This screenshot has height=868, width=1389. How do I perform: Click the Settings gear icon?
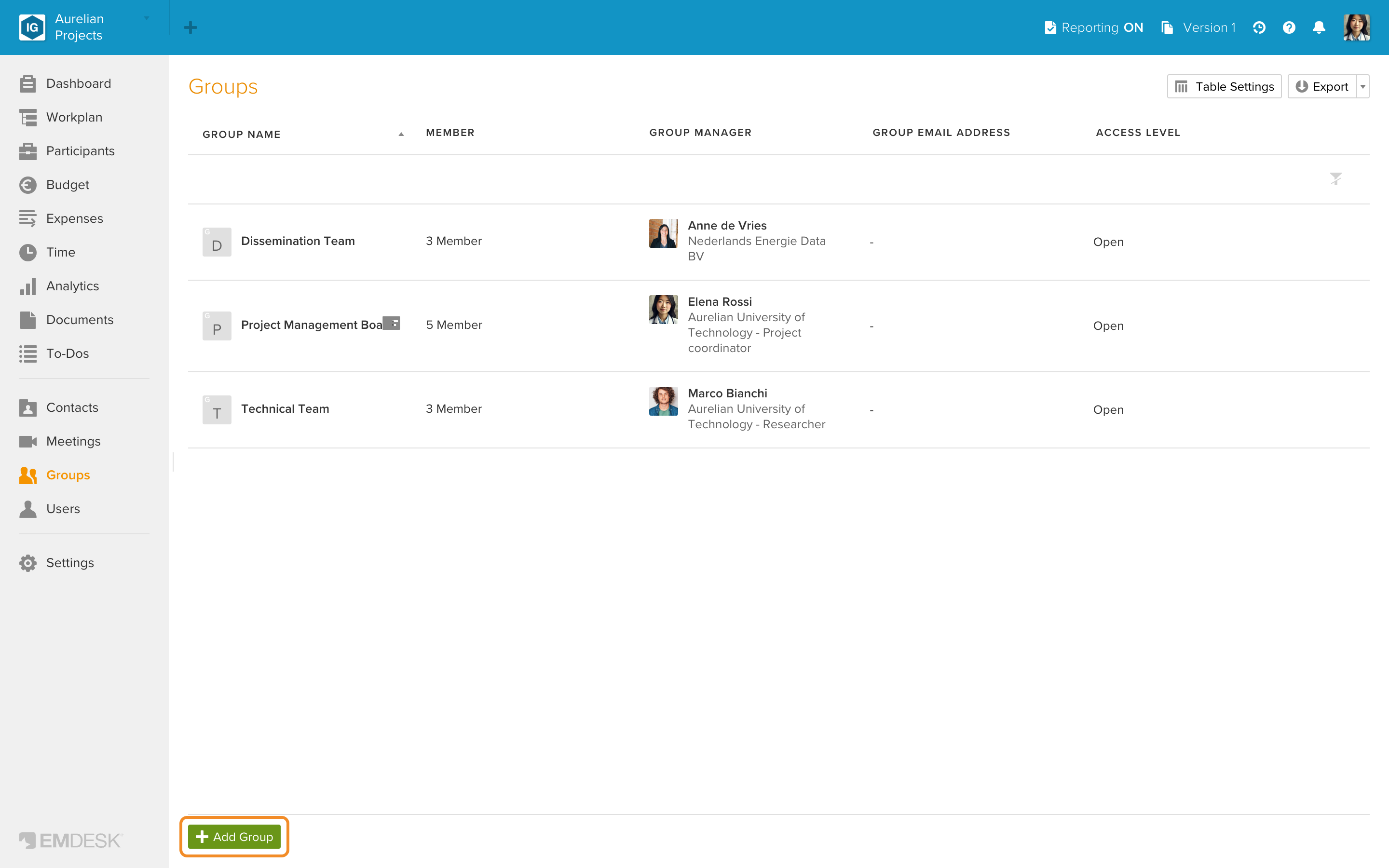coord(27,563)
